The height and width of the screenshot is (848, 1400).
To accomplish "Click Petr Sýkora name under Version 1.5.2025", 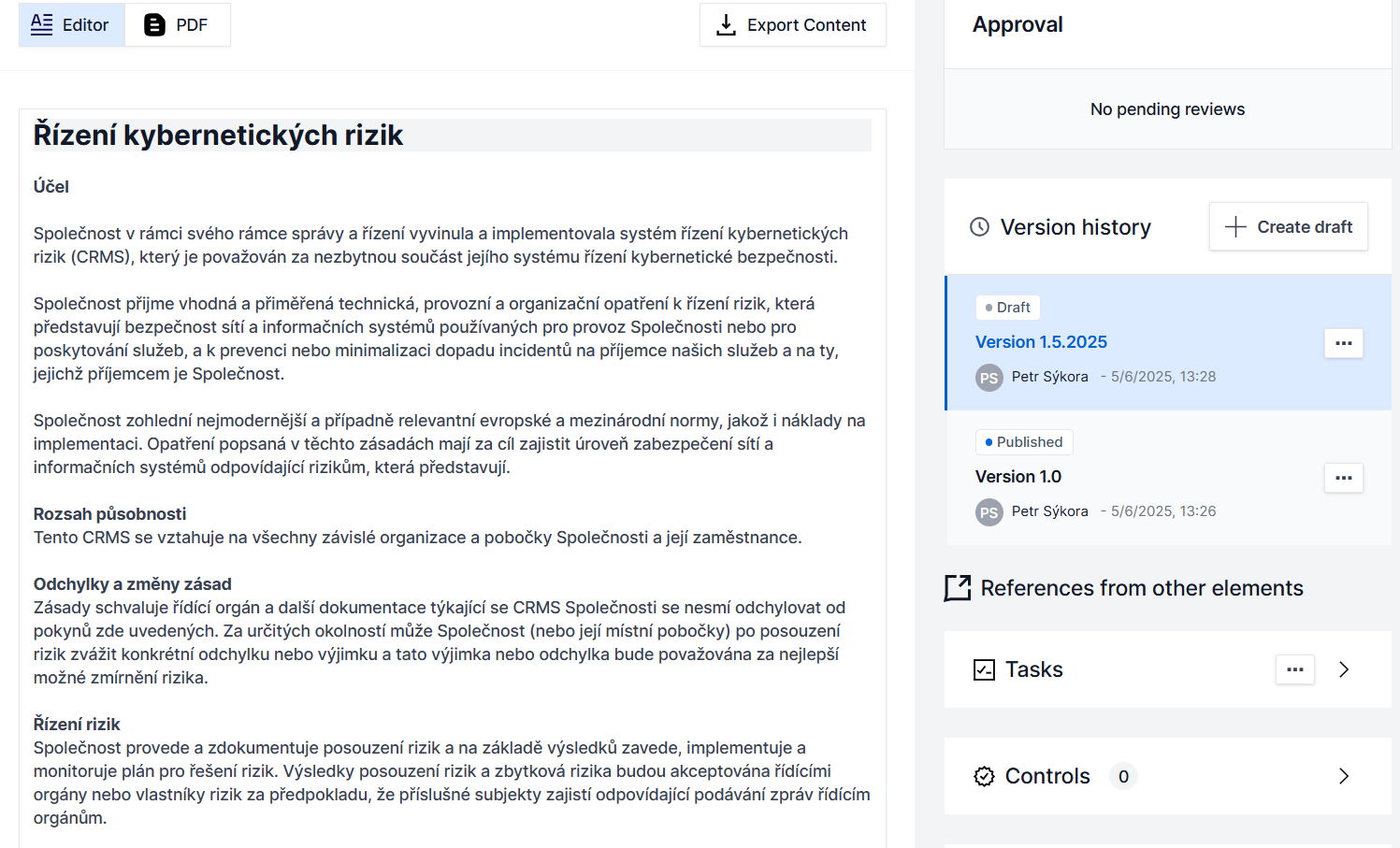I will pyautogui.click(x=1049, y=377).
